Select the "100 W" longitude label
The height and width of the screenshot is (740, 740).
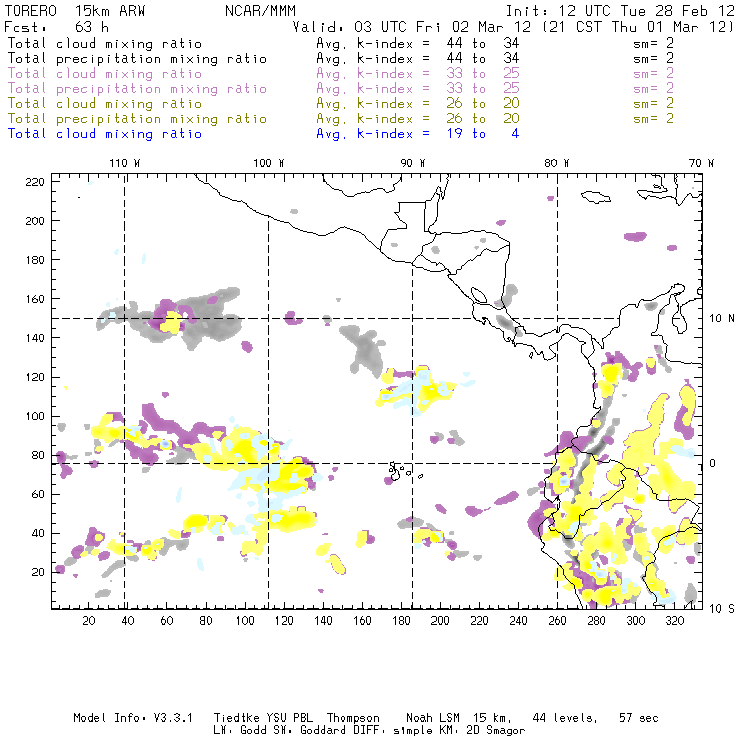pyautogui.click(x=269, y=163)
